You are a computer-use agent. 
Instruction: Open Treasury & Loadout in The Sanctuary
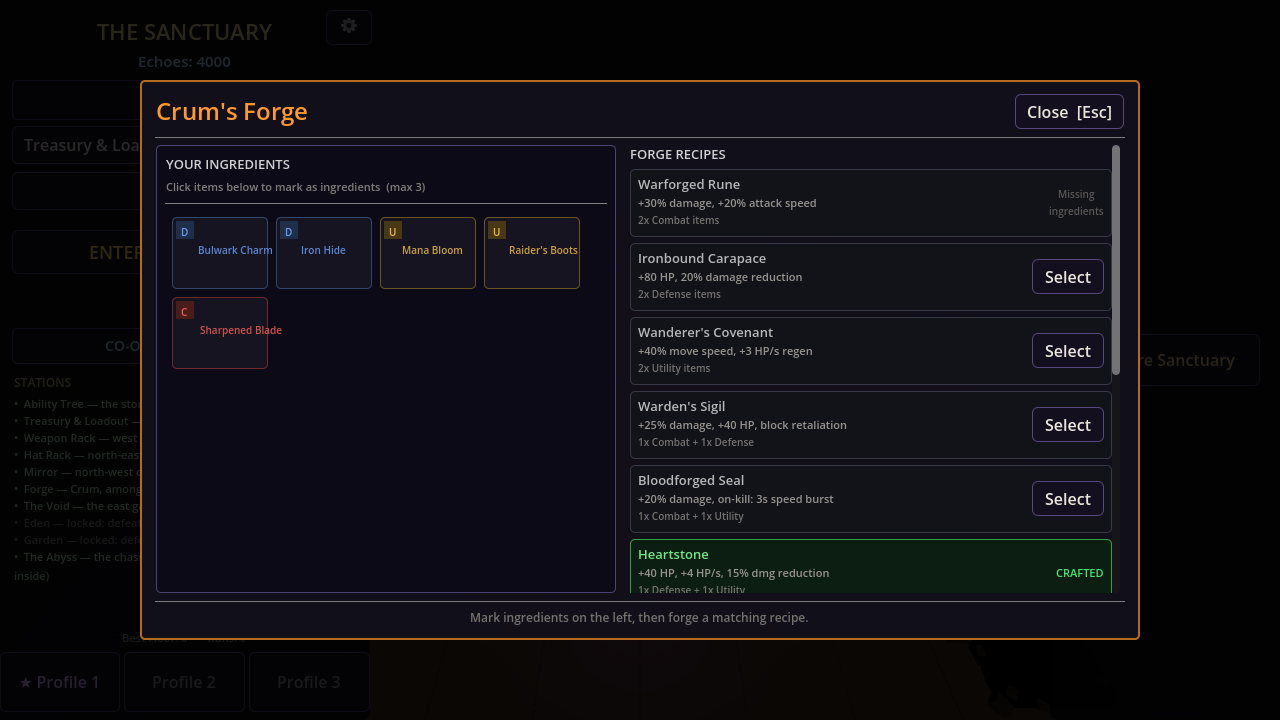click(77, 145)
